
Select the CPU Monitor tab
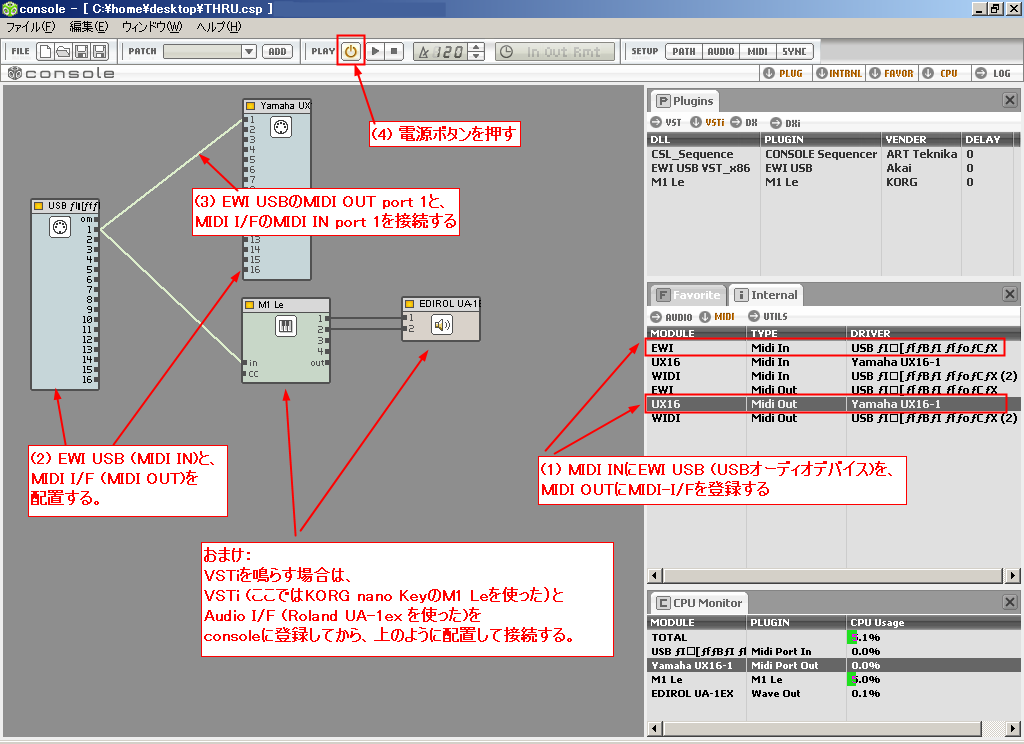pos(699,603)
